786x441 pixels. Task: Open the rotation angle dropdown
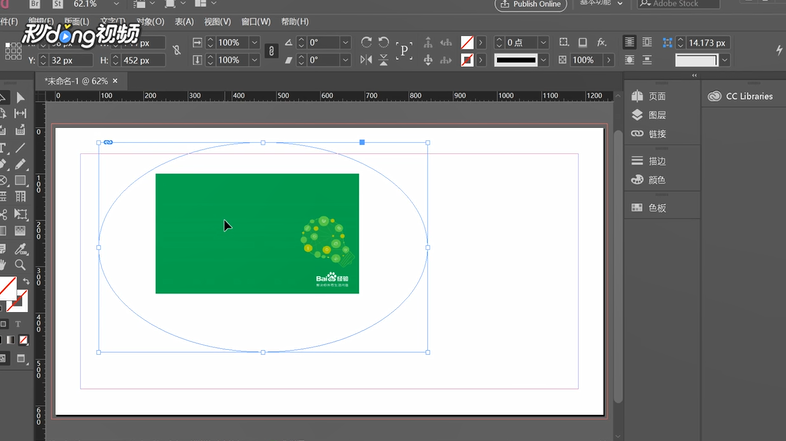(345, 43)
